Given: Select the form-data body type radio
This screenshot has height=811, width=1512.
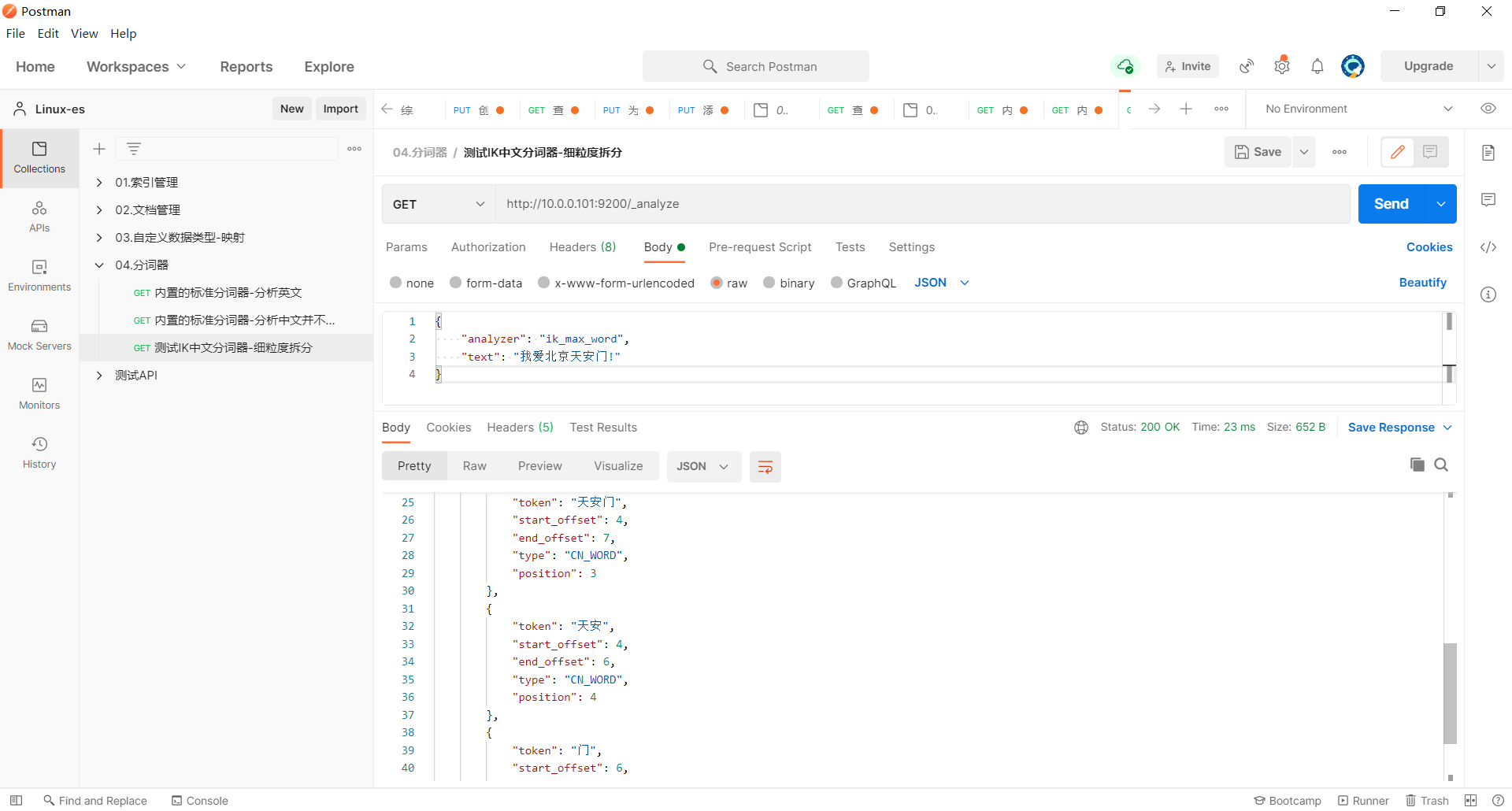Looking at the screenshot, I should click(456, 283).
